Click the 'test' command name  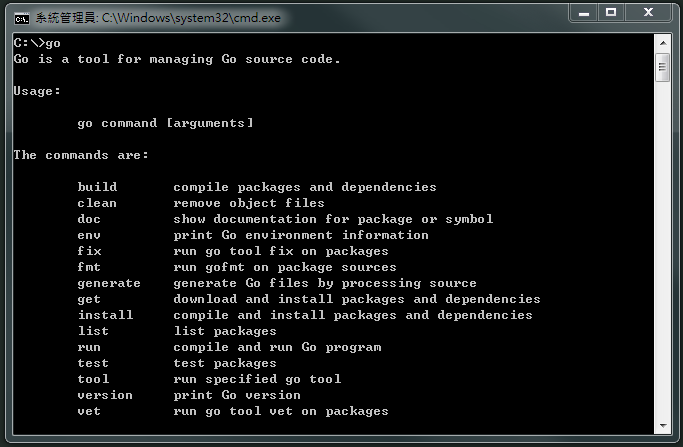coord(93,363)
